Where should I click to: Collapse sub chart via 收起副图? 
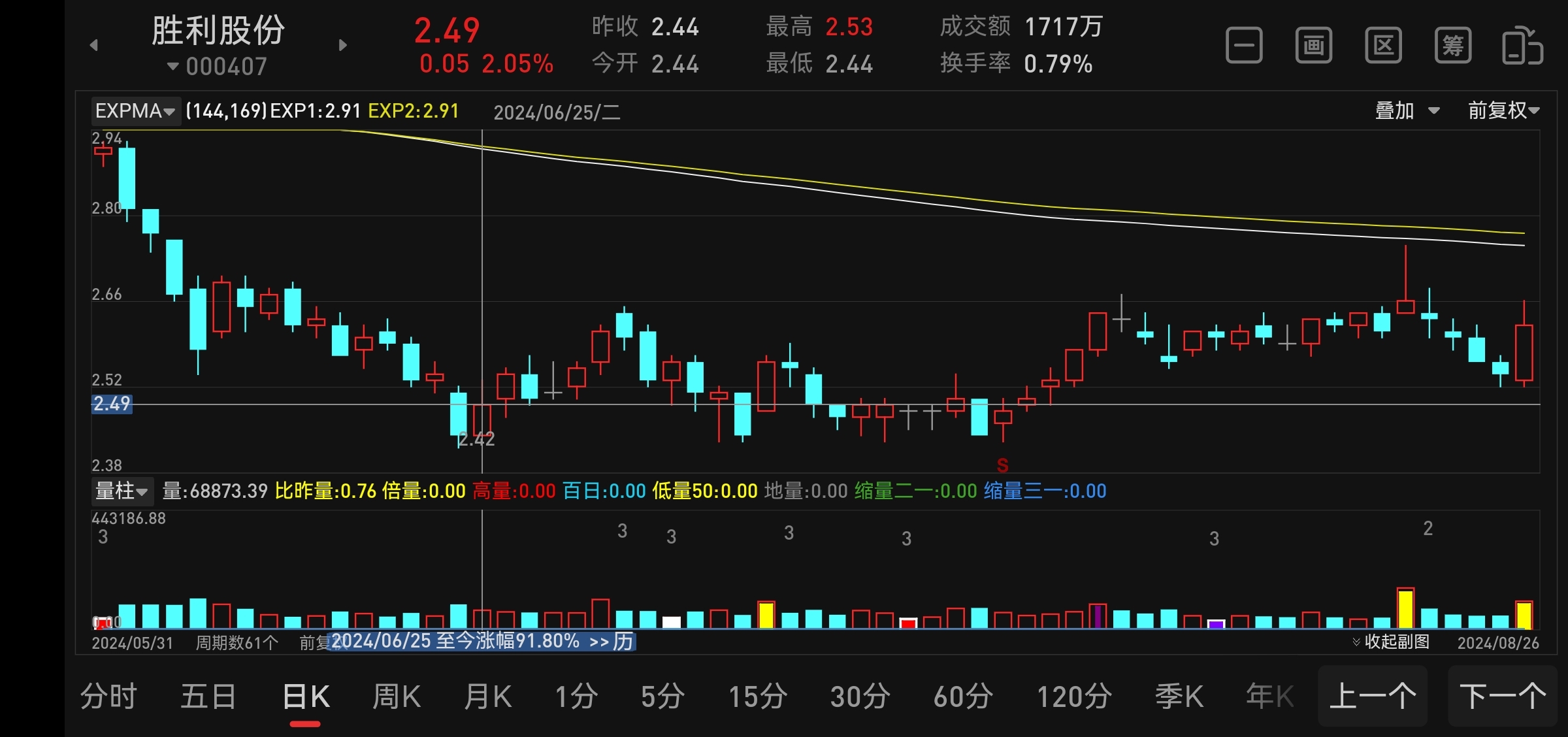(1391, 642)
